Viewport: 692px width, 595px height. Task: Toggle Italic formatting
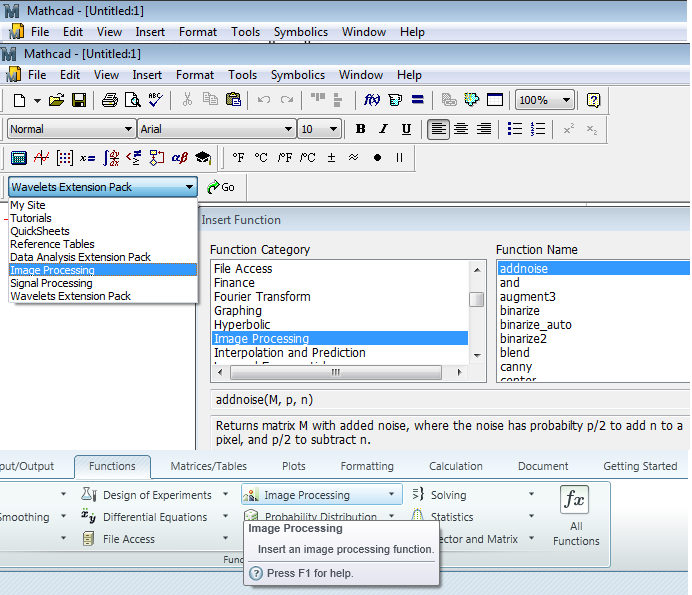coord(384,129)
